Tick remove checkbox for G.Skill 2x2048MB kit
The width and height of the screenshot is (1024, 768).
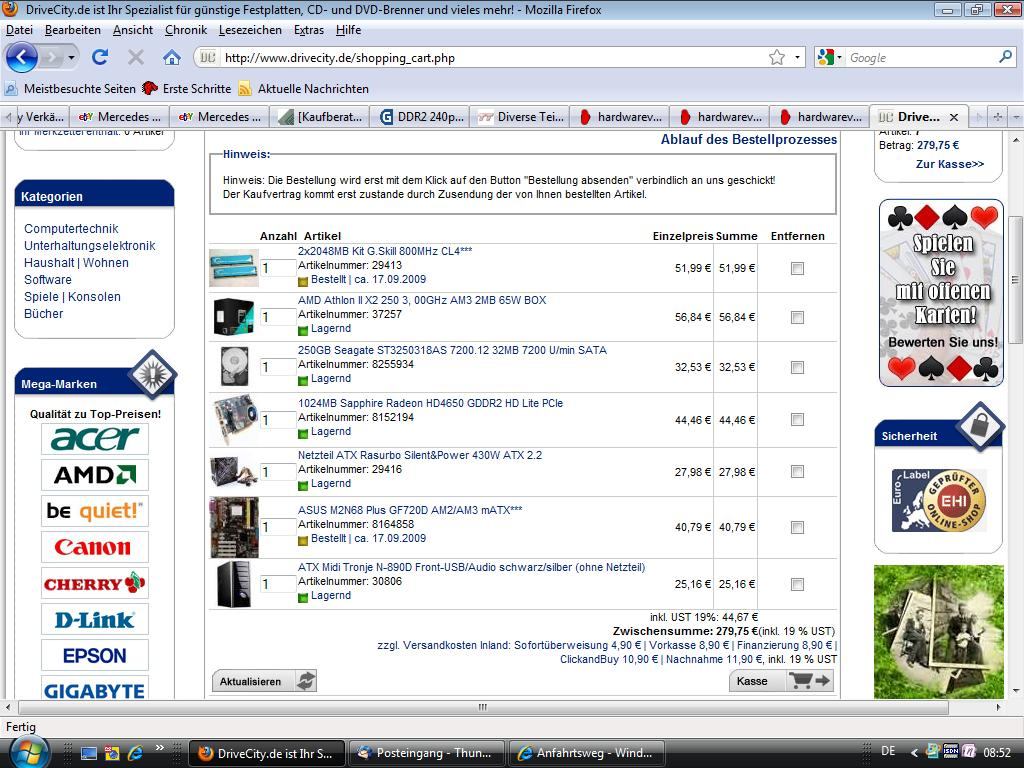[797, 268]
